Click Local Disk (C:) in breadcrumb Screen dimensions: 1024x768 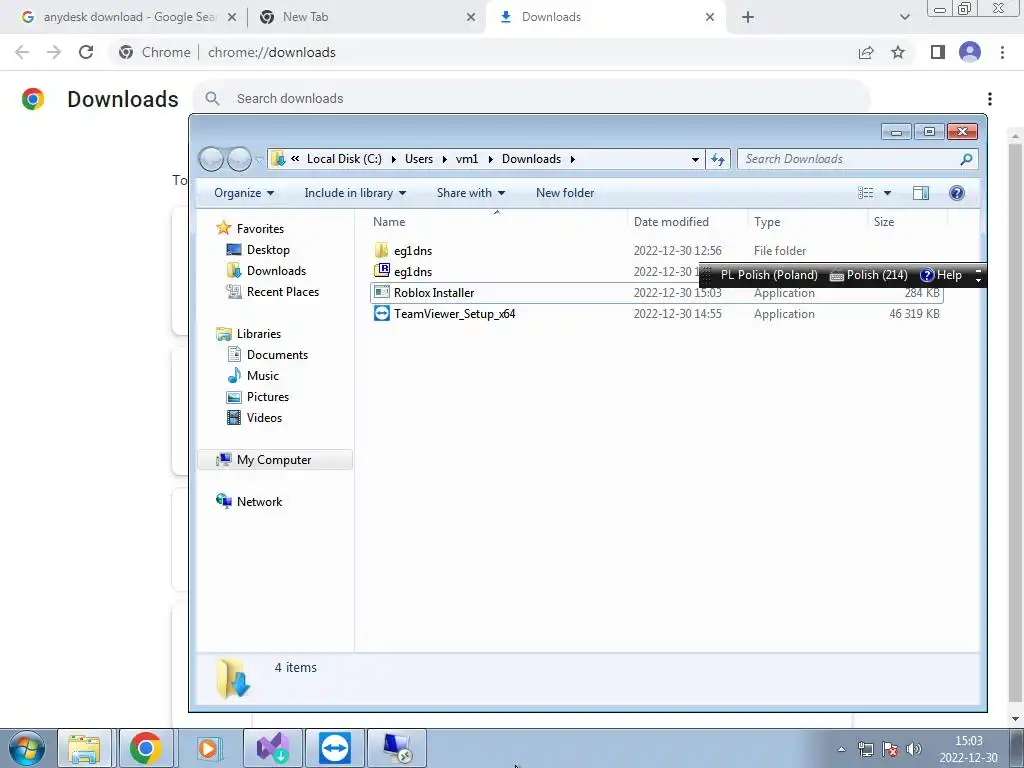[344, 159]
